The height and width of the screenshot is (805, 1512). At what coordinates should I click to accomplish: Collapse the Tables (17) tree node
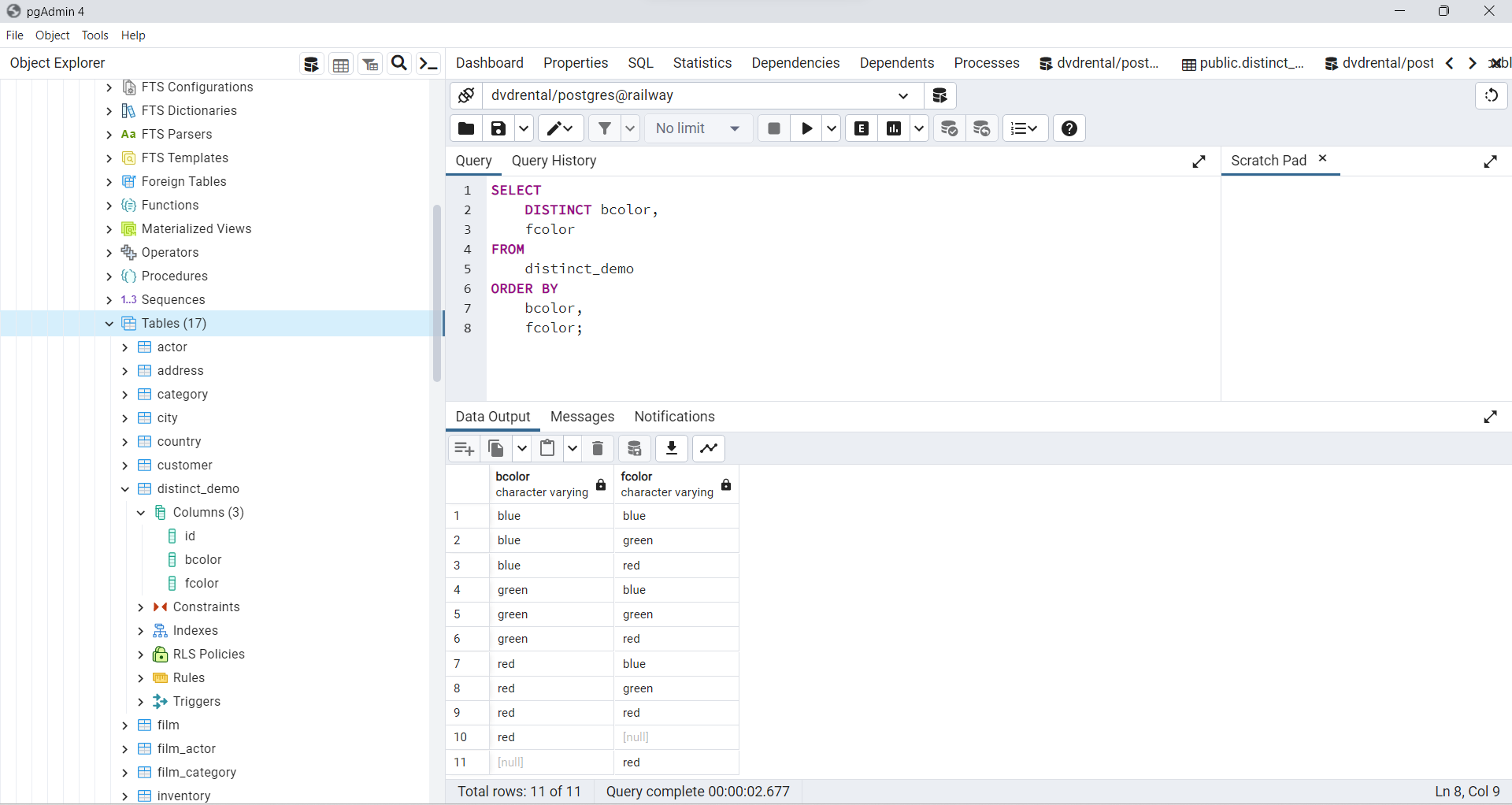coord(109,324)
